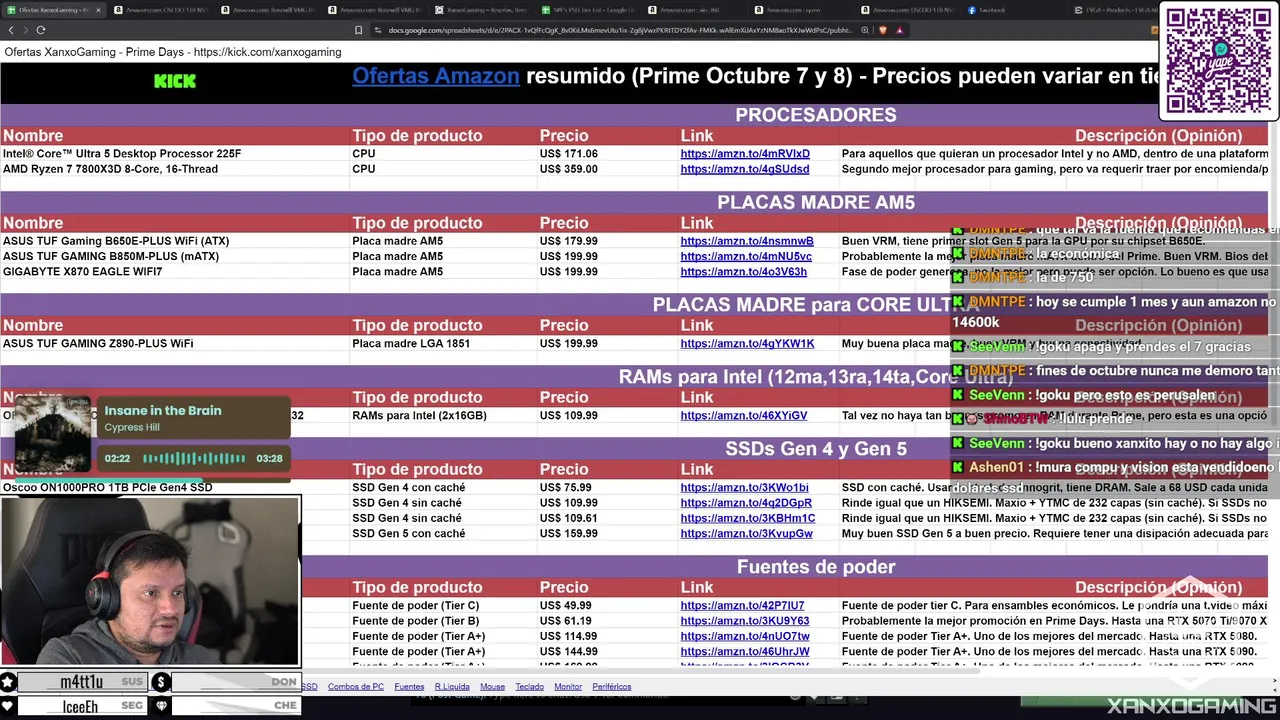Screen dimensions: 1280x720
Task: Open link amzn.to/4q2DGpR priced US$ 109.99
Action: [746, 503]
